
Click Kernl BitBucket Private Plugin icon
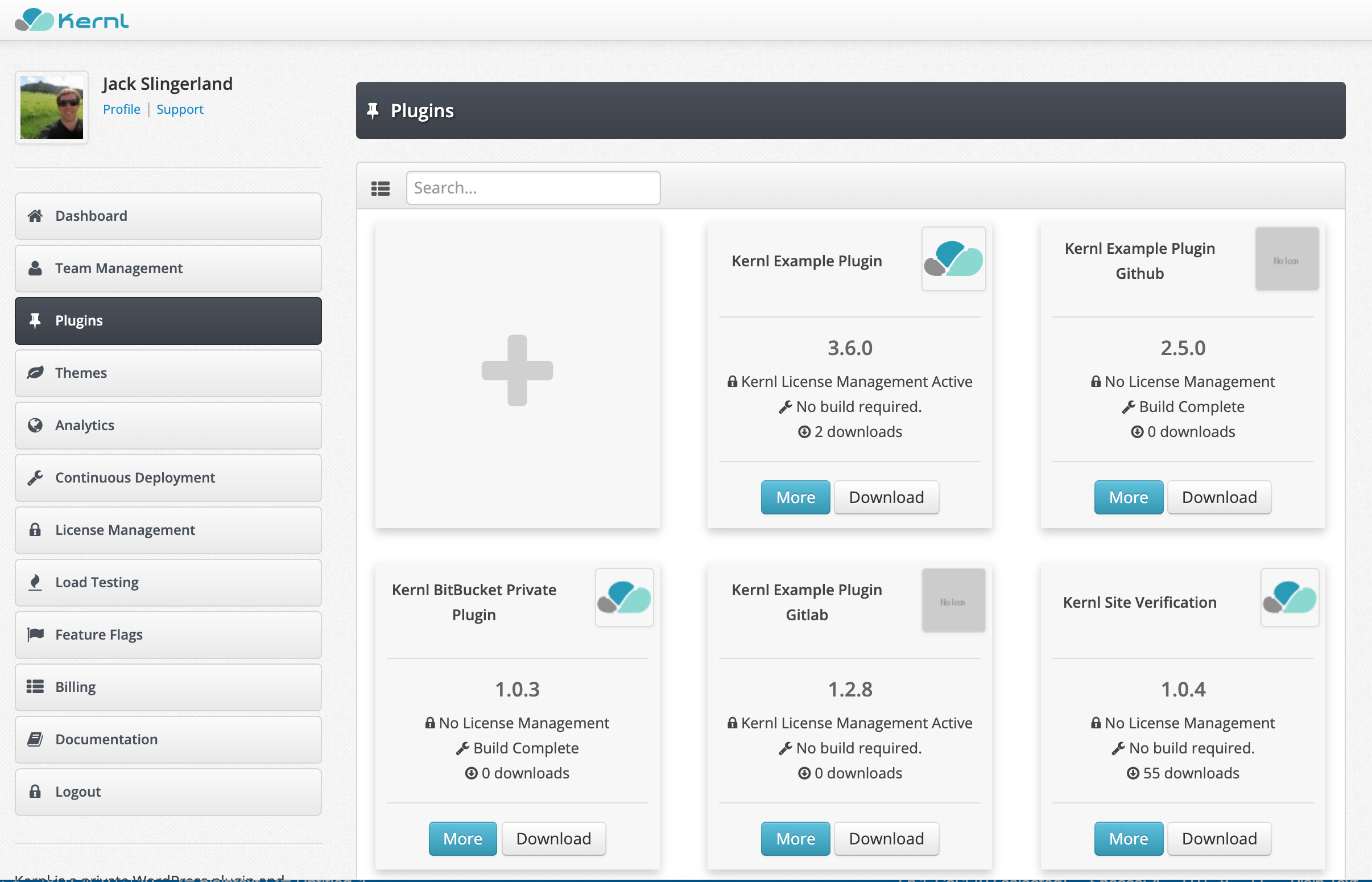(x=624, y=597)
